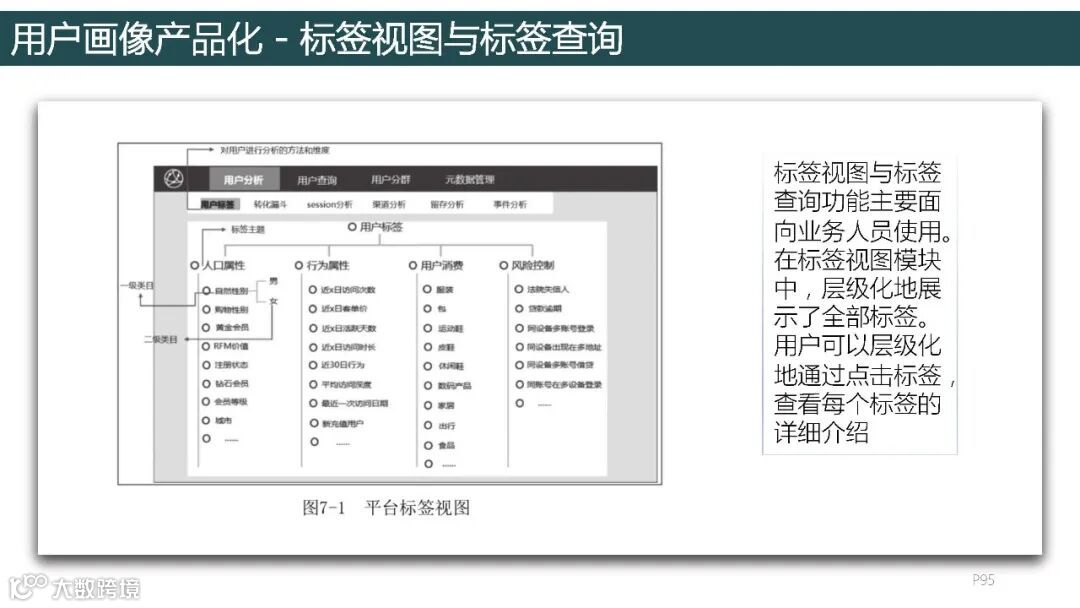
Task: Select the 新充值用户 label
Action: 337,423
